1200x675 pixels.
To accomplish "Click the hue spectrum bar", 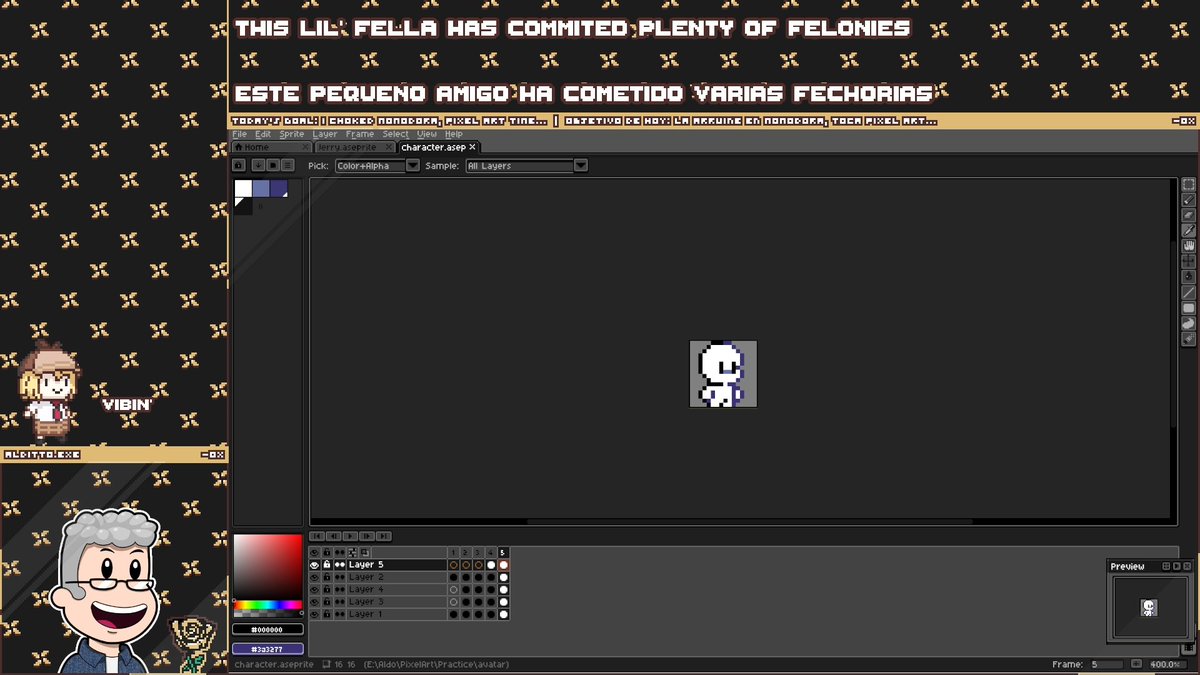I will tap(268, 605).
